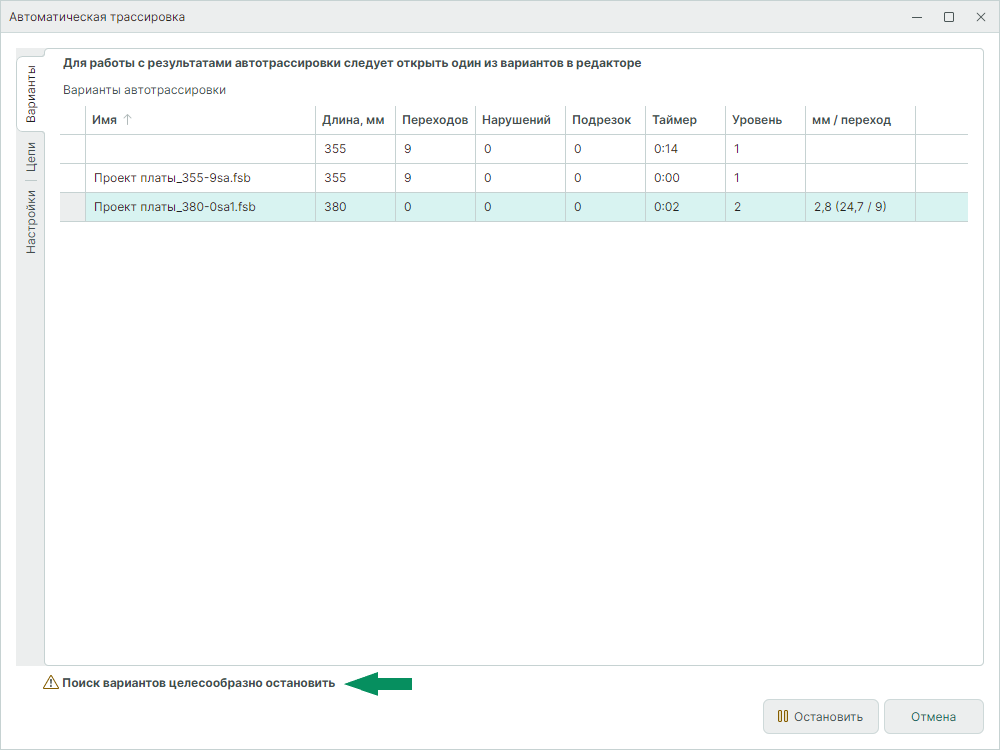Click the warning triangle icon
This screenshot has height=750, width=1000.
[51, 683]
